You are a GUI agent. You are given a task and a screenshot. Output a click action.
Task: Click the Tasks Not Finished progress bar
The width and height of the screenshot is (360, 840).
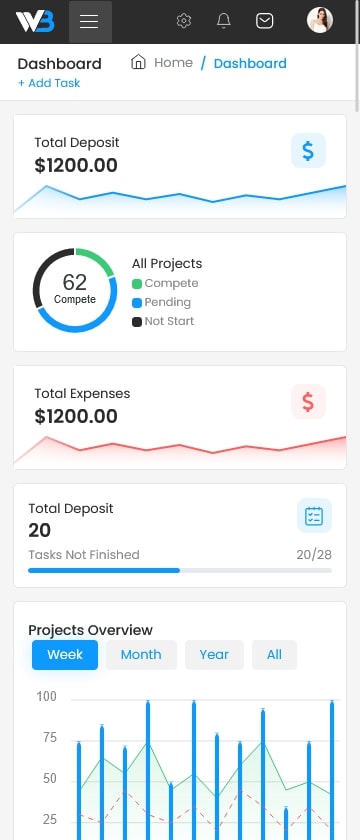(180, 571)
